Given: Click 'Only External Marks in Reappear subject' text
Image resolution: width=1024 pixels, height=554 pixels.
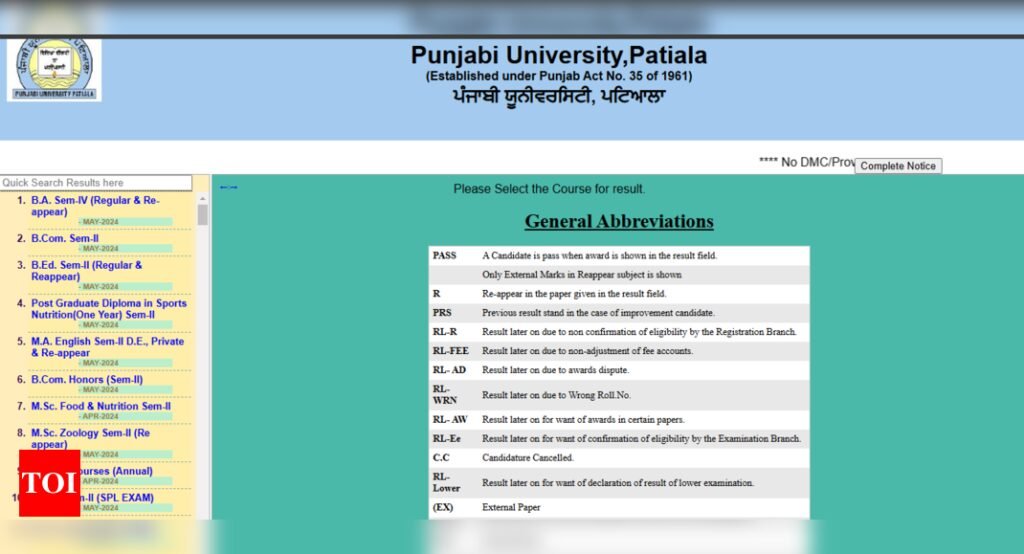Looking at the screenshot, I should pyautogui.click(x=582, y=274).
